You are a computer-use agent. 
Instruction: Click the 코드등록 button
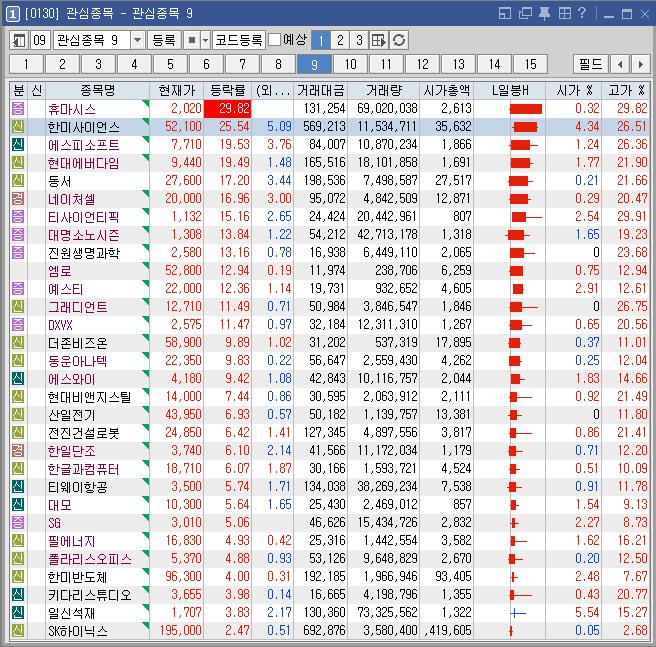coord(238,41)
